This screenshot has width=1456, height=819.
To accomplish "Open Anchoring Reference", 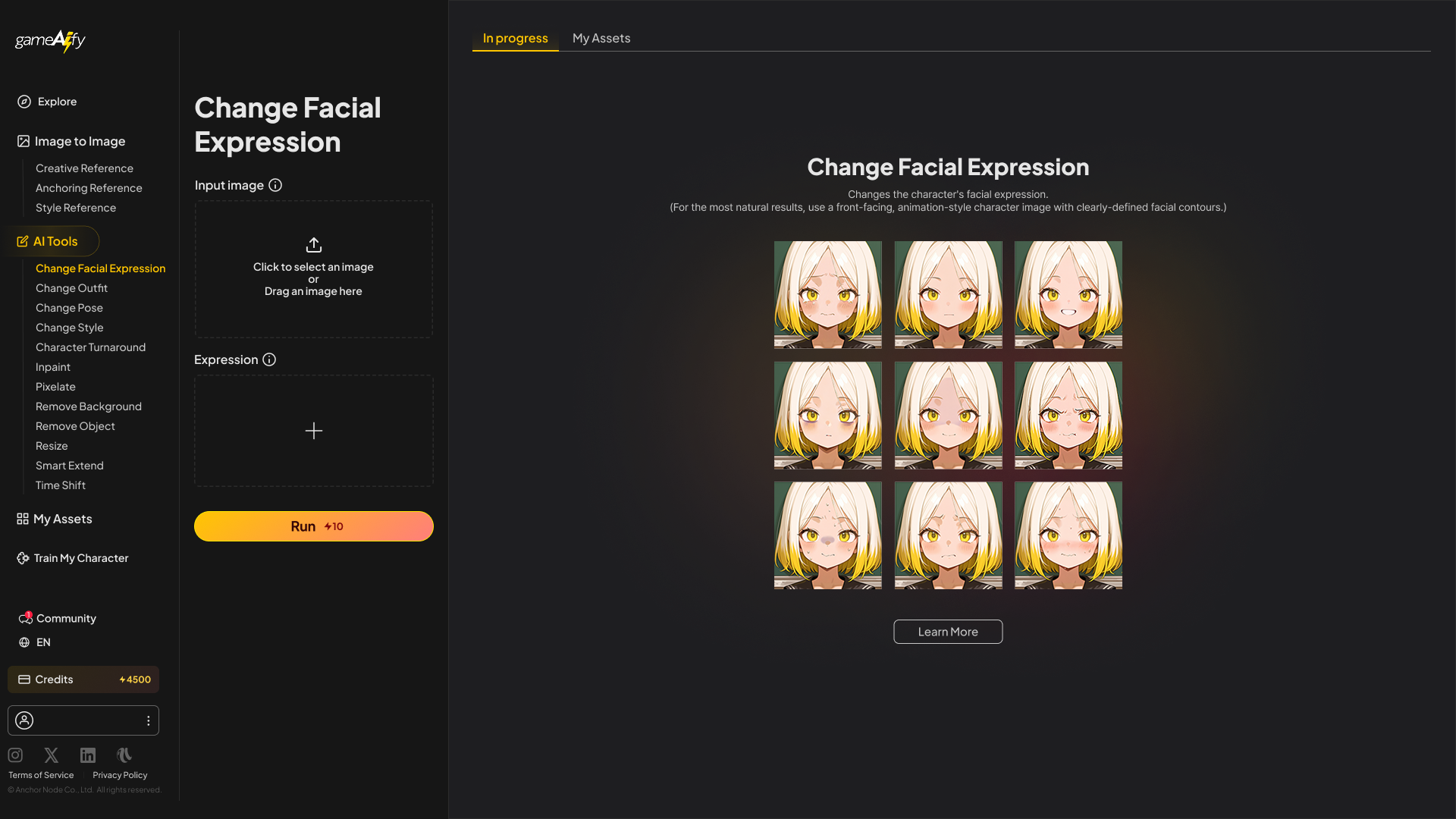I will point(89,188).
